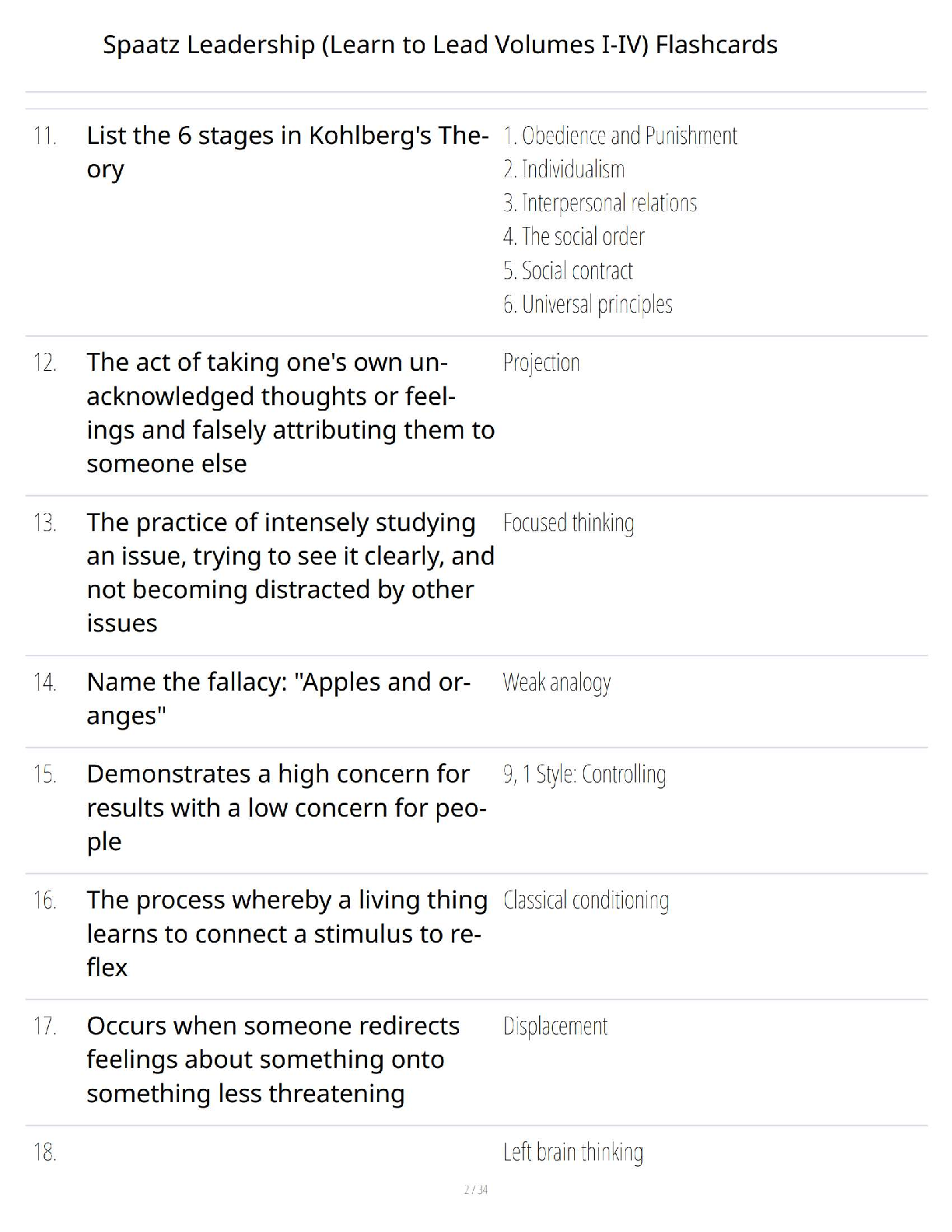Image resolution: width=952 pixels, height=1232 pixels.
Task: Select the '9, 1 Style: Controlling' answer
Action: [584, 775]
